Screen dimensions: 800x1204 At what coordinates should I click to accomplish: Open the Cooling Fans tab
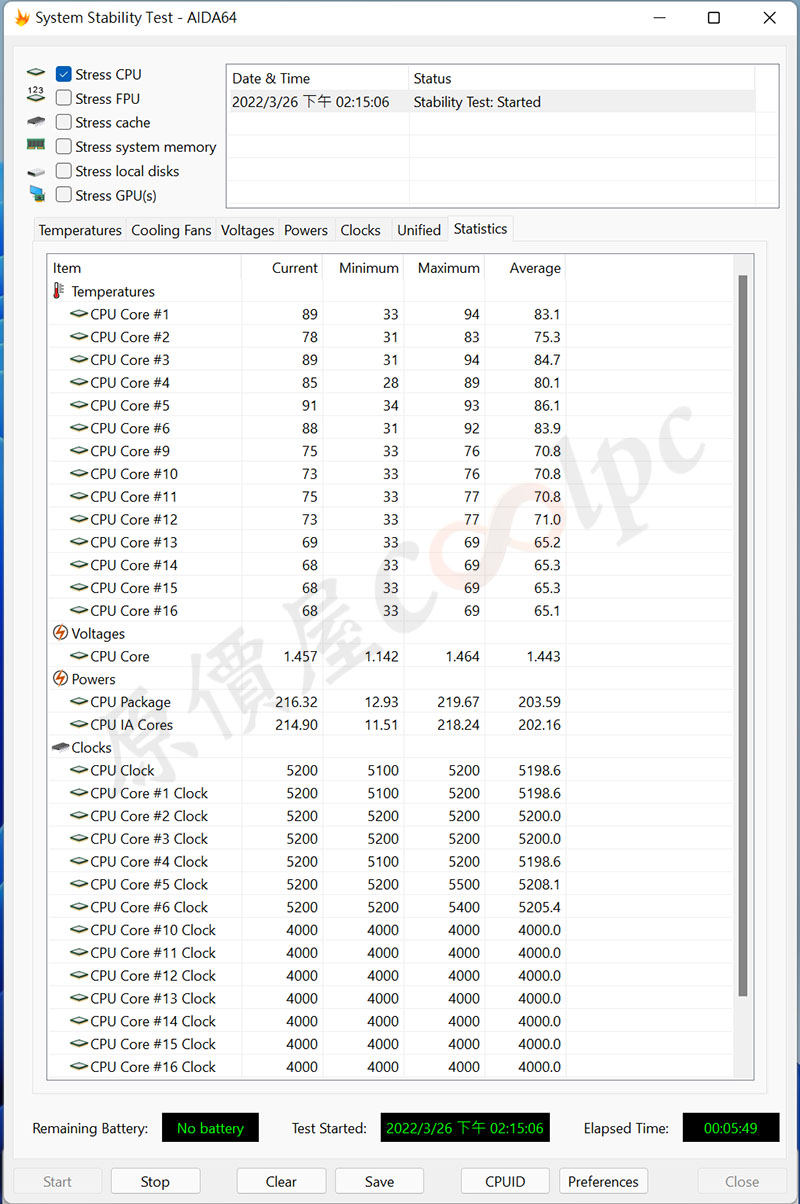click(x=171, y=230)
